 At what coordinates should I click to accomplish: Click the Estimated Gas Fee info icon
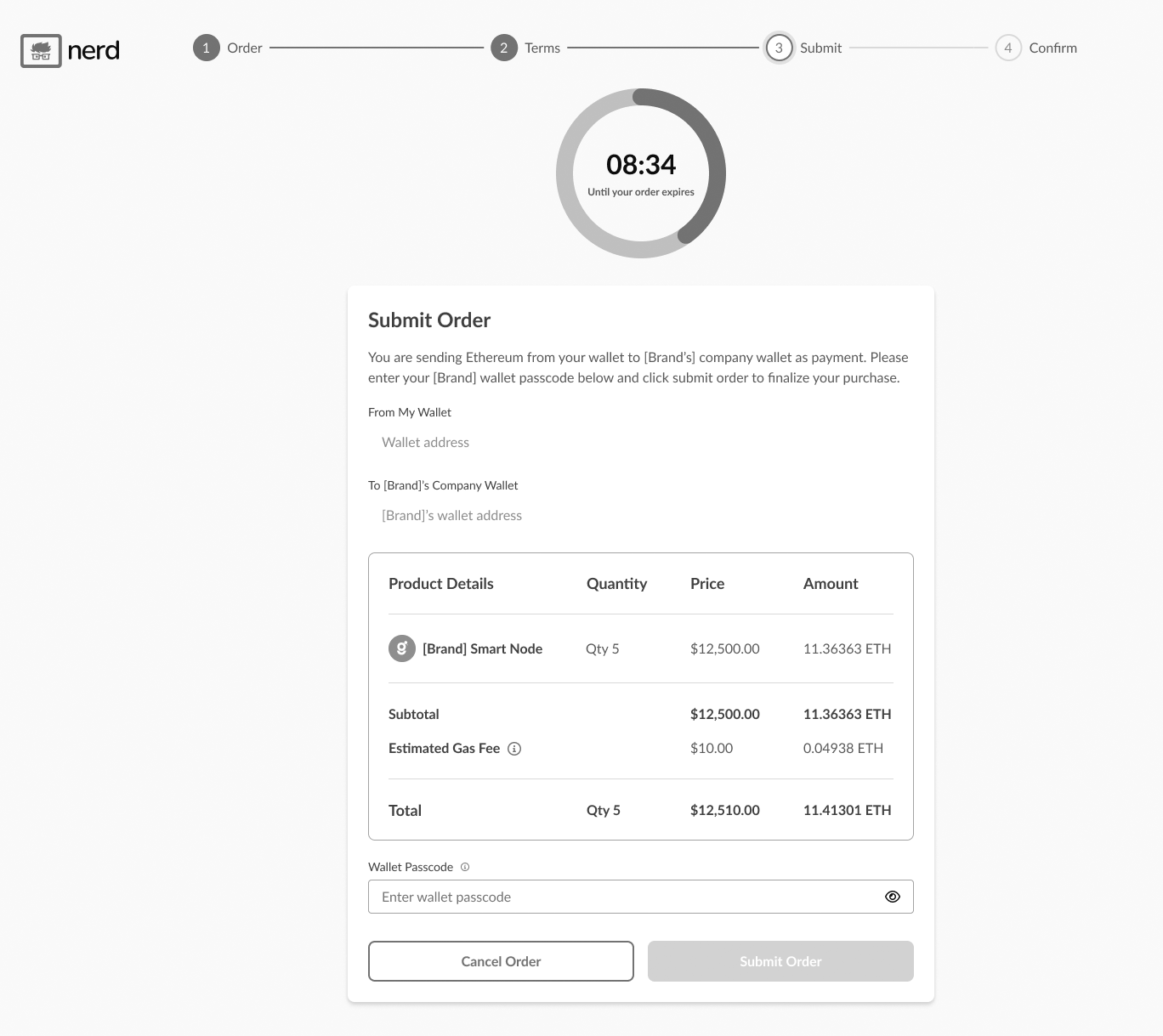514,749
